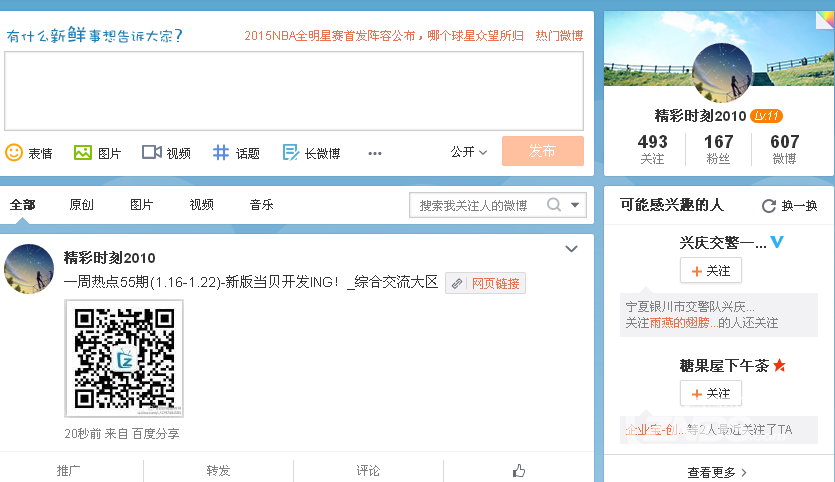
Task: Like the post with thumbs-up icon
Action: [519, 470]
